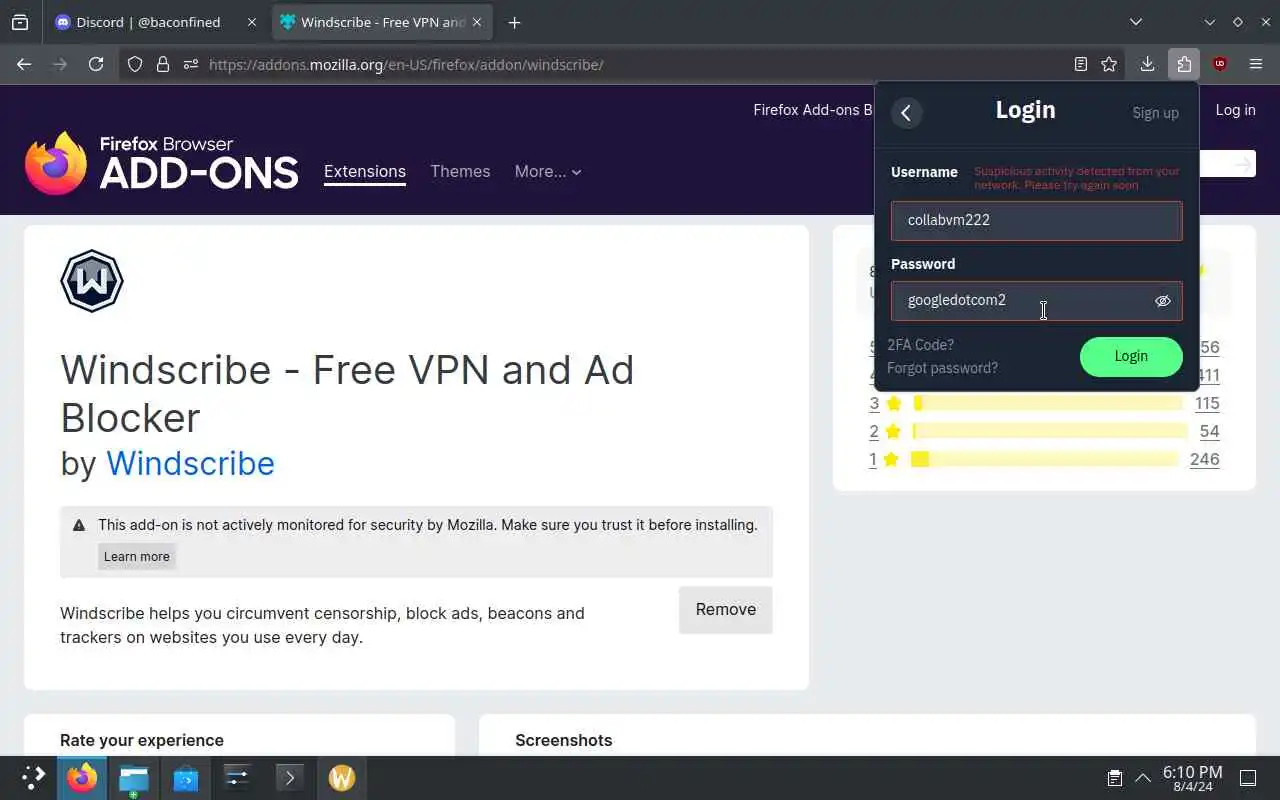The width and height of the screenshot is (1280, 800).
Task: Open terminal icon in taskbar
Action: 290,778
